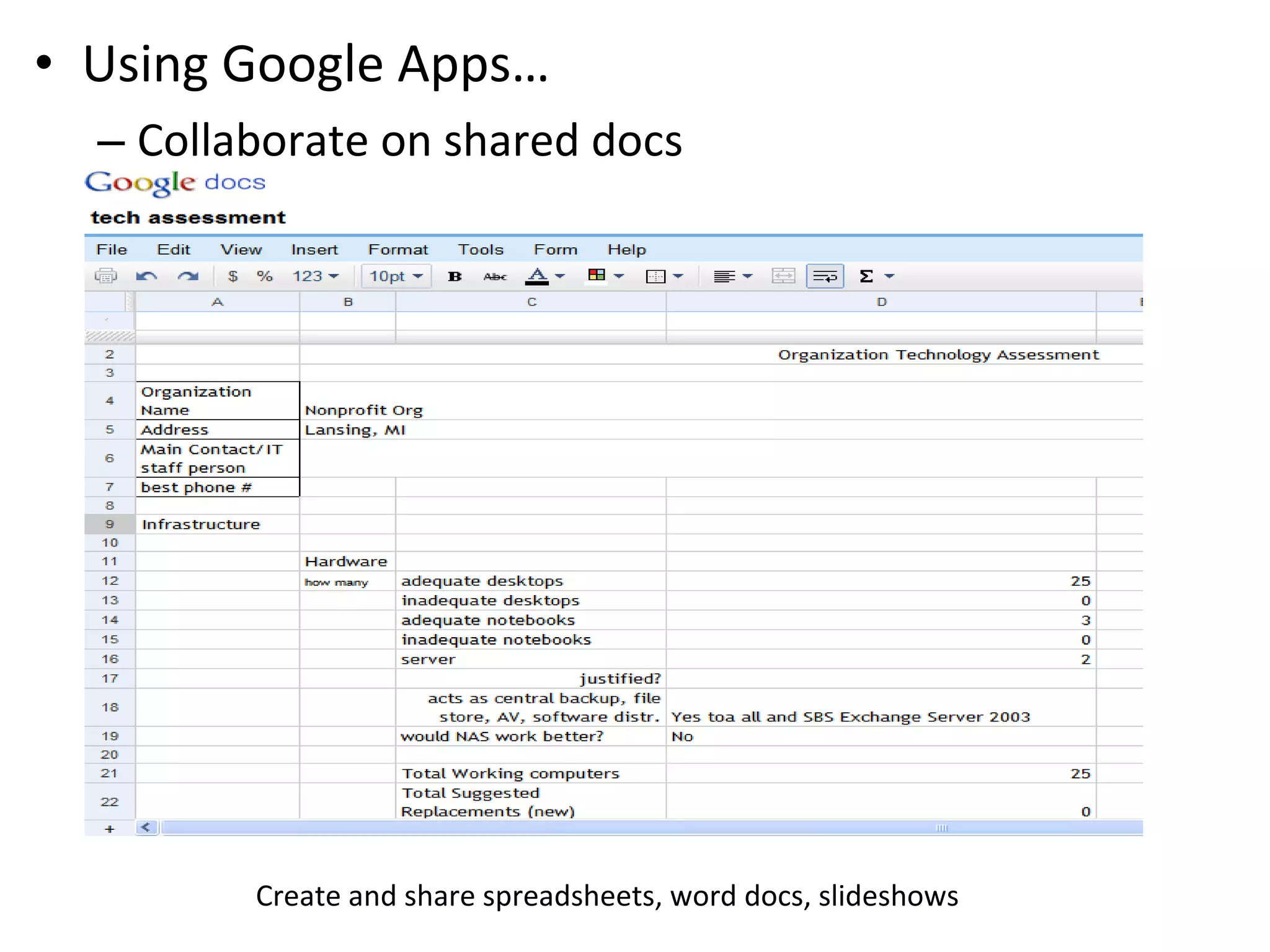1270x952 pixels.
Task: Open the formulas dropdown arrow beside sigma
Action: 889,276
